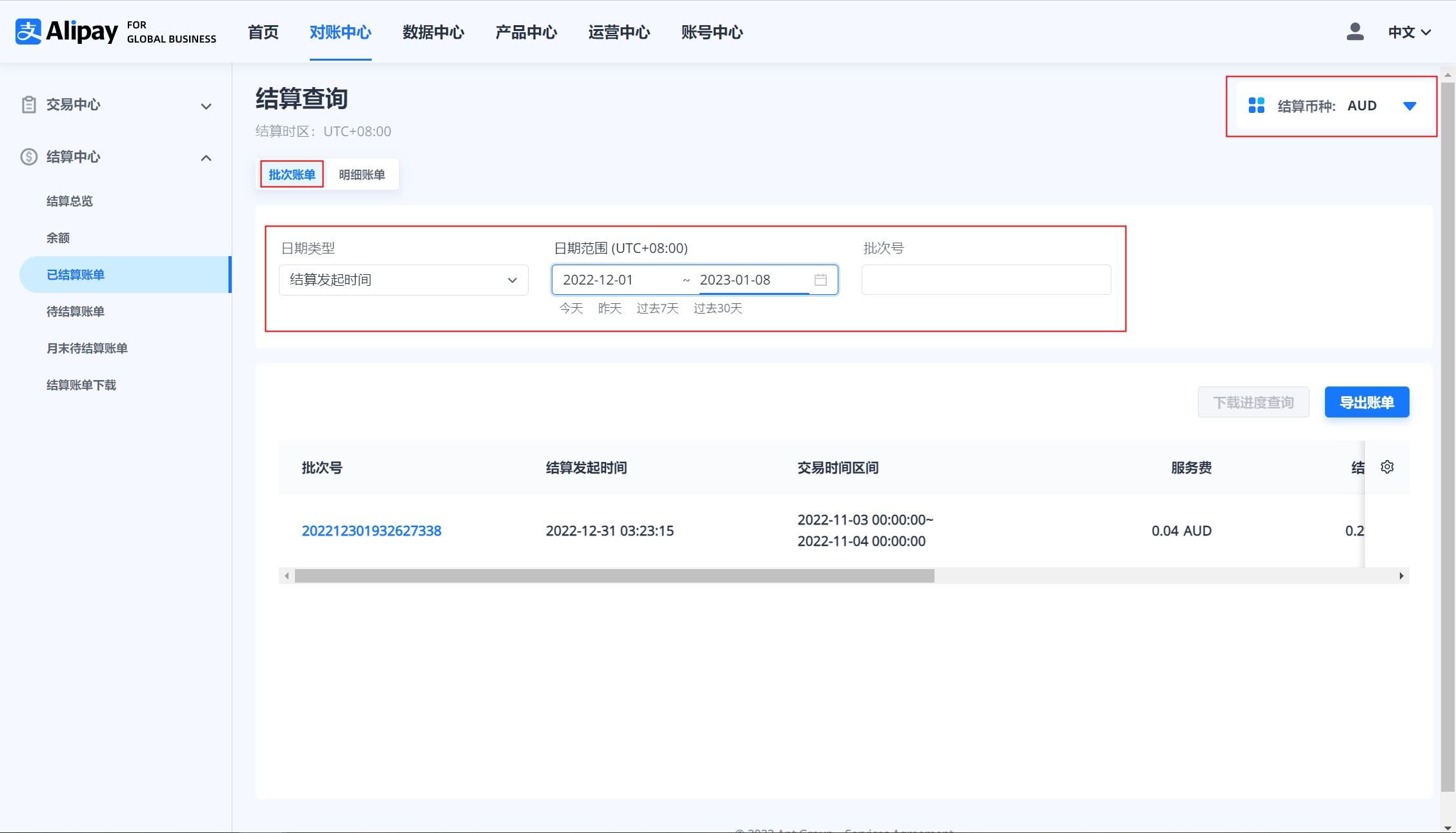Image resolution: width=1456 pixels, height=833 pixels.
Task: Click the 结算中心 dollar coin icon
Action: [28, 157]
